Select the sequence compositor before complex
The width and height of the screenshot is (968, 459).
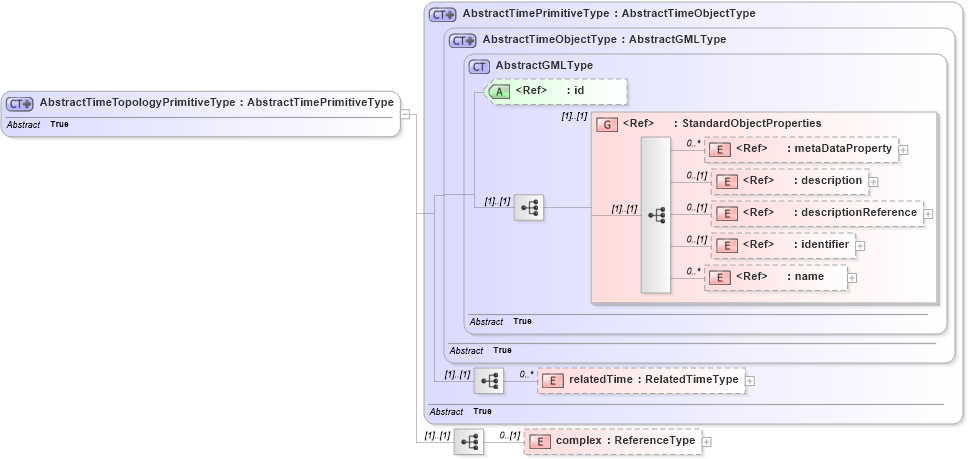(469, 442)
